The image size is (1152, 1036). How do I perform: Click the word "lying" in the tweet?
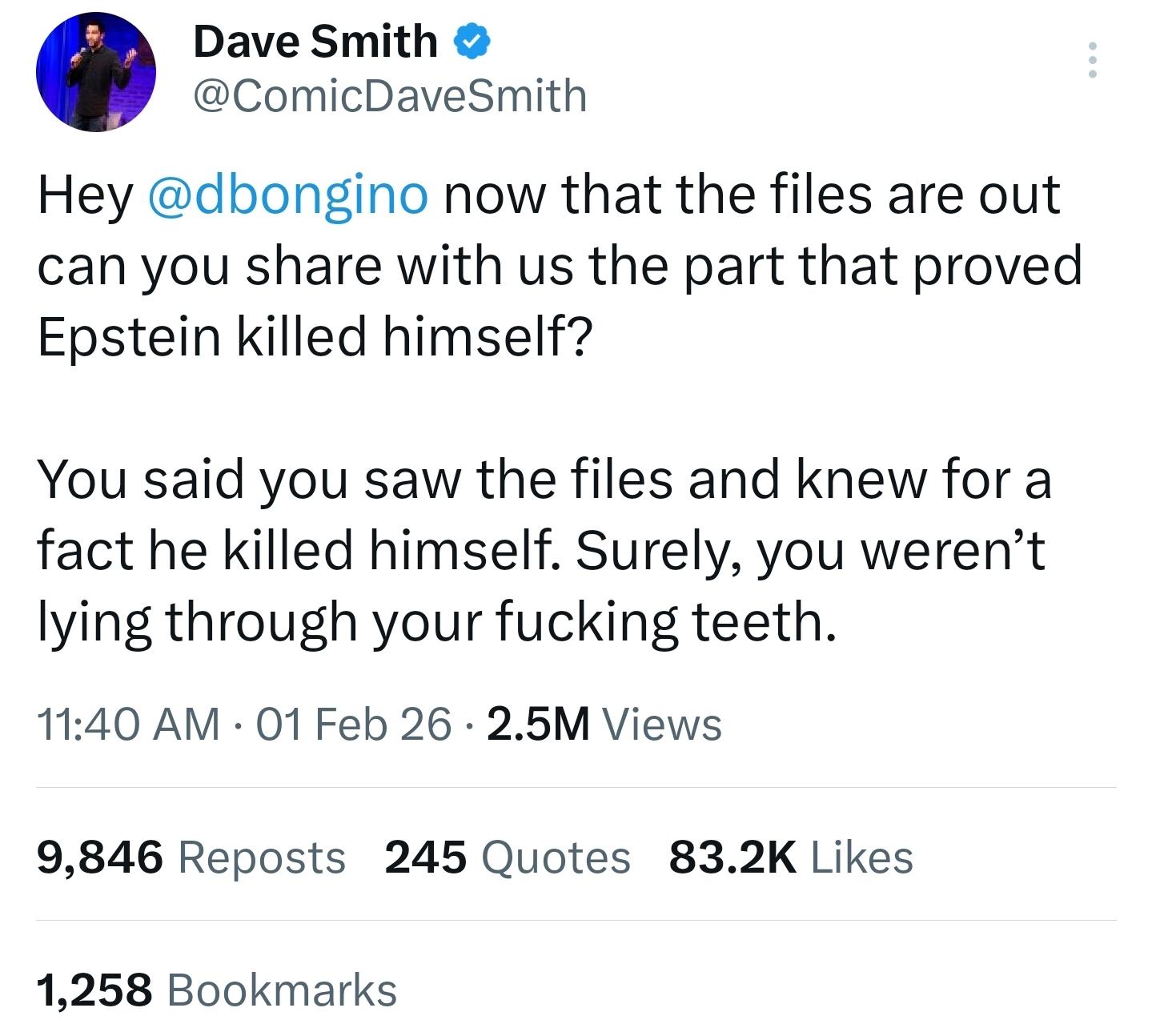coord(94,622)
